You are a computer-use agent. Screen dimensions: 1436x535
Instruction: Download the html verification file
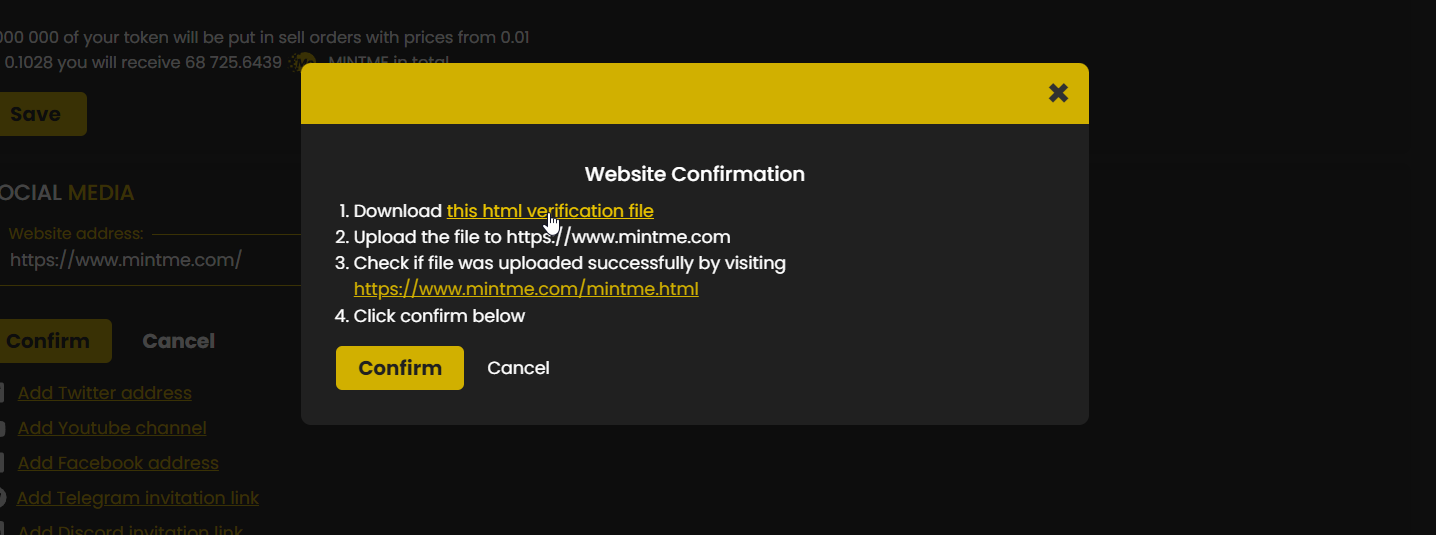click(550, 211)
